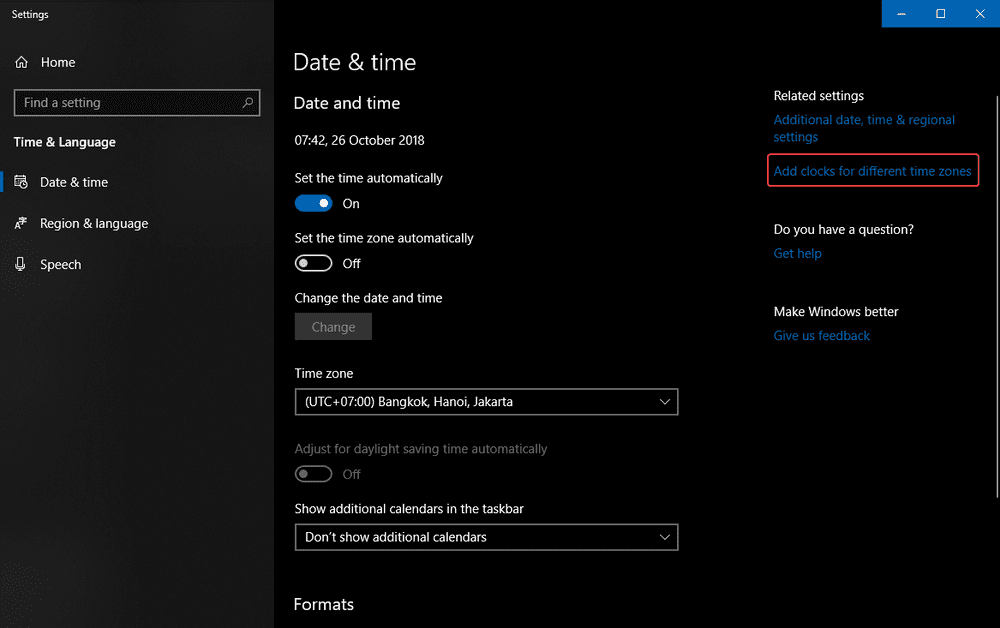Expand the additional calendars dropdown
Viewport: 1000px width, 628px height.
487,537
